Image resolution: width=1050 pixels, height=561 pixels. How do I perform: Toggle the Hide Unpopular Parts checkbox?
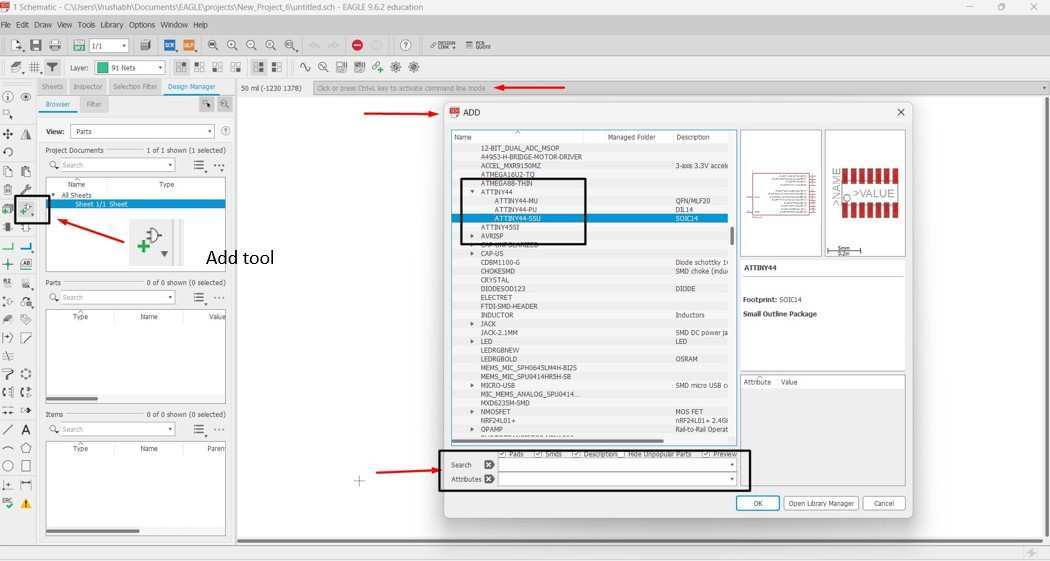point(621,454)
